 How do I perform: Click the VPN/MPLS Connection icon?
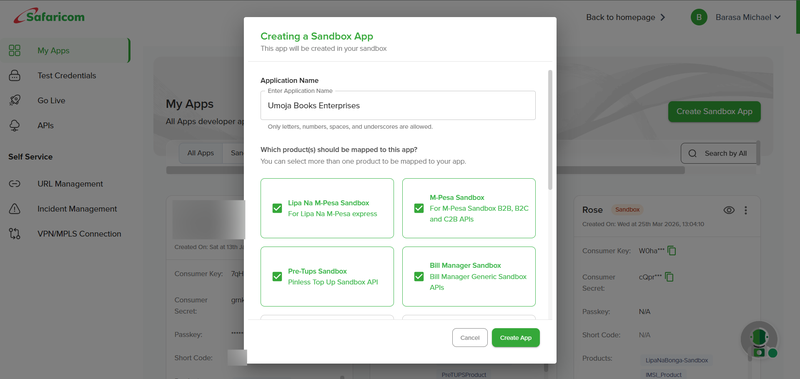point(15,234)
